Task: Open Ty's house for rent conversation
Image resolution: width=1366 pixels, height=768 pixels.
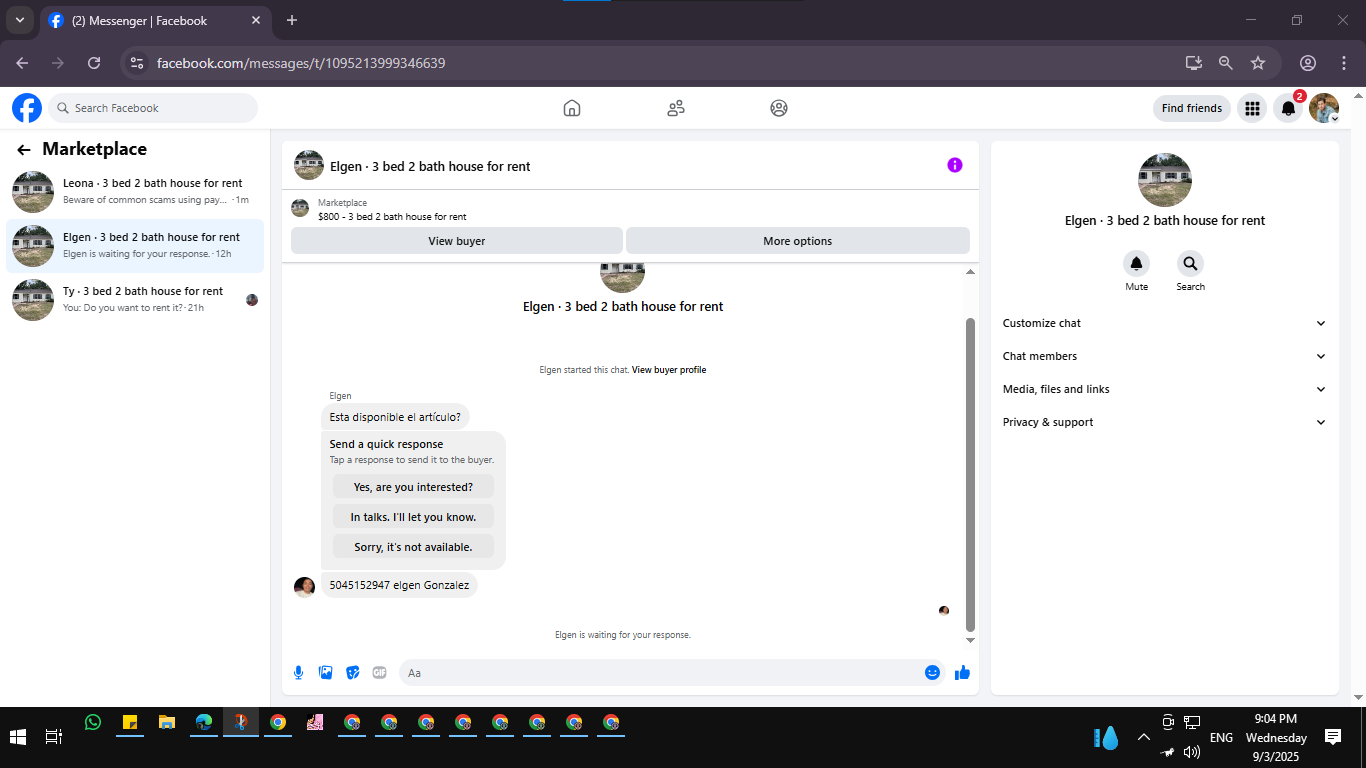Action: (x=135, y=300)
